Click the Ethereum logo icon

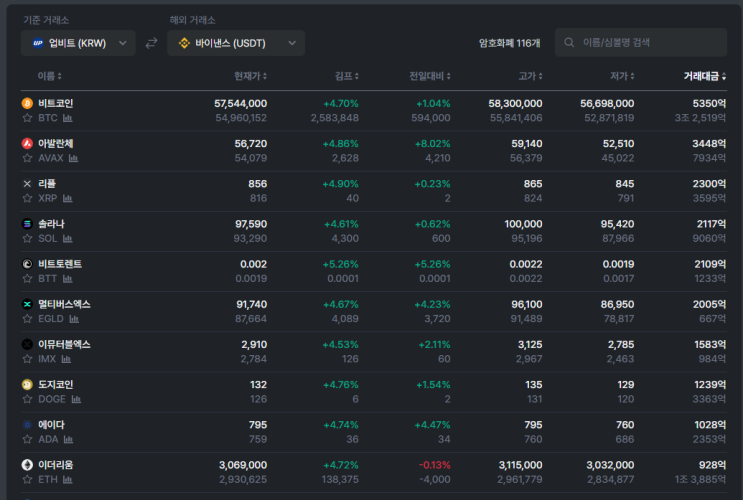[27, 465]
